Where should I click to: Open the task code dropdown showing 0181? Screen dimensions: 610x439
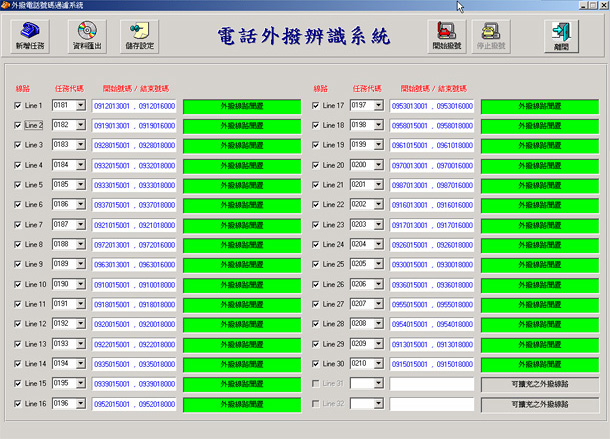[81, 105]
